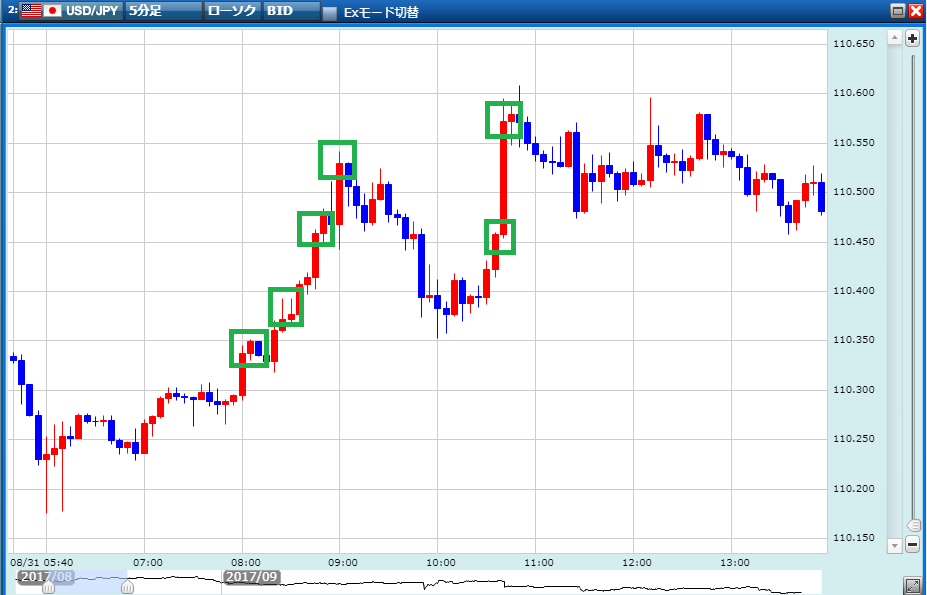Click the 110.350 price axis label
Screen dimensions: 927x595
point(853,340)
